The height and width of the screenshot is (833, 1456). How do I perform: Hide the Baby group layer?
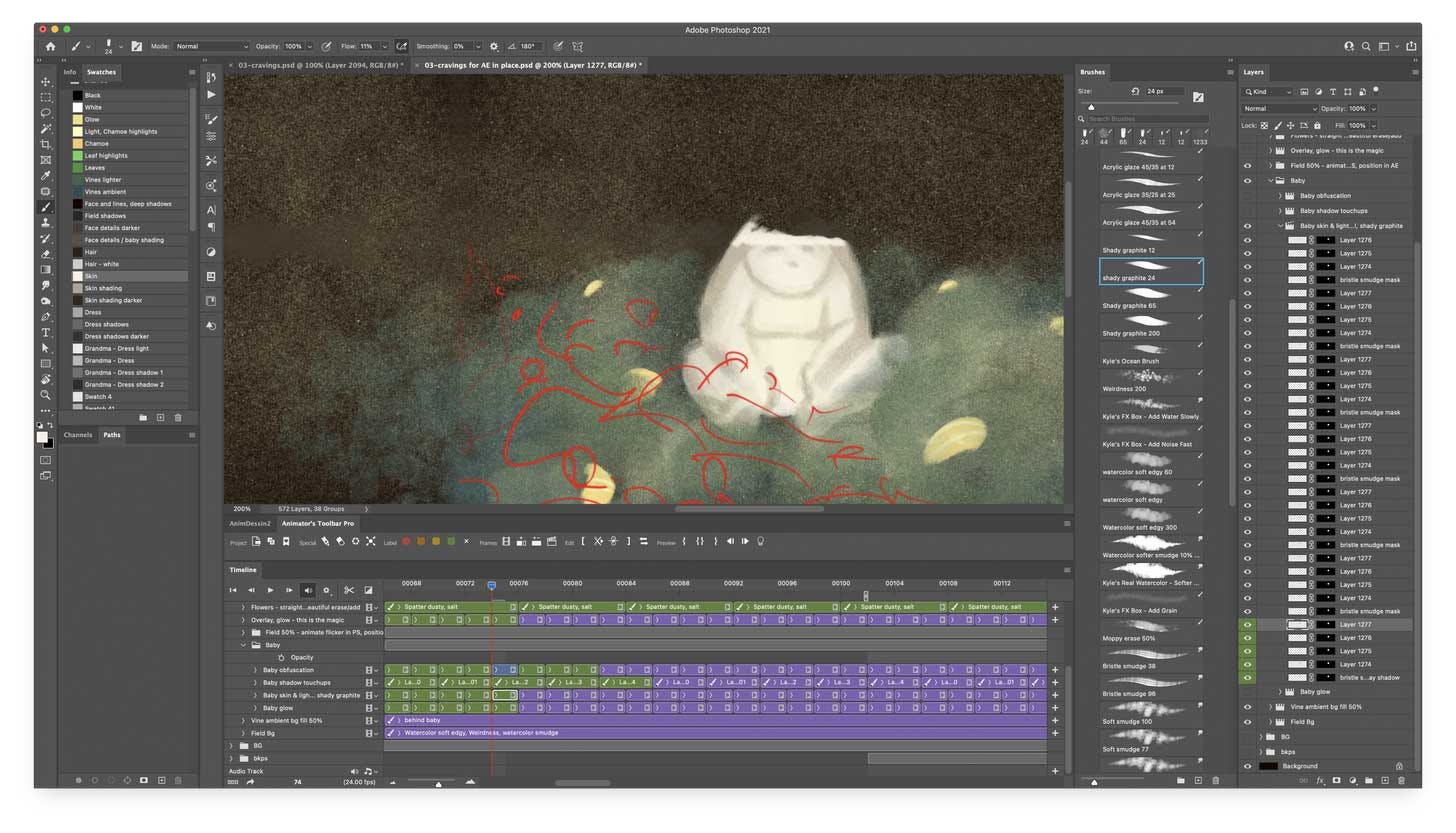pyautogui.click(x=1247, y=181)
